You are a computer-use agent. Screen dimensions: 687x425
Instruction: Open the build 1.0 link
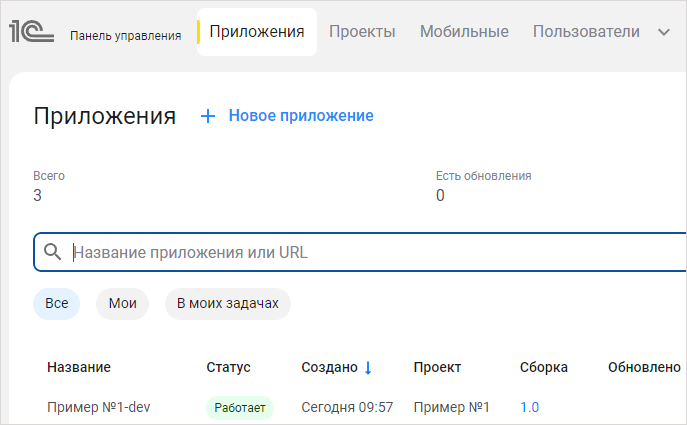(x=529, y=407)
